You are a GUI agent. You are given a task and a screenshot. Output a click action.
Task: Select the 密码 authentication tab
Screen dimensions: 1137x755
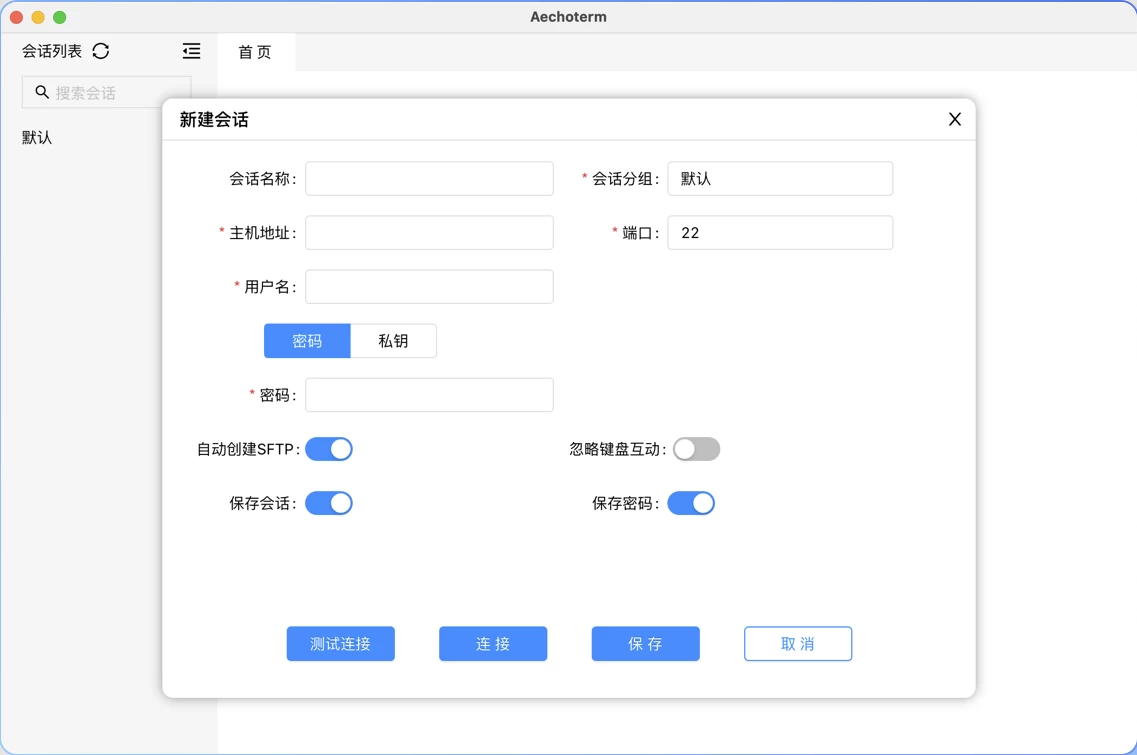click(x=307, y=341)
